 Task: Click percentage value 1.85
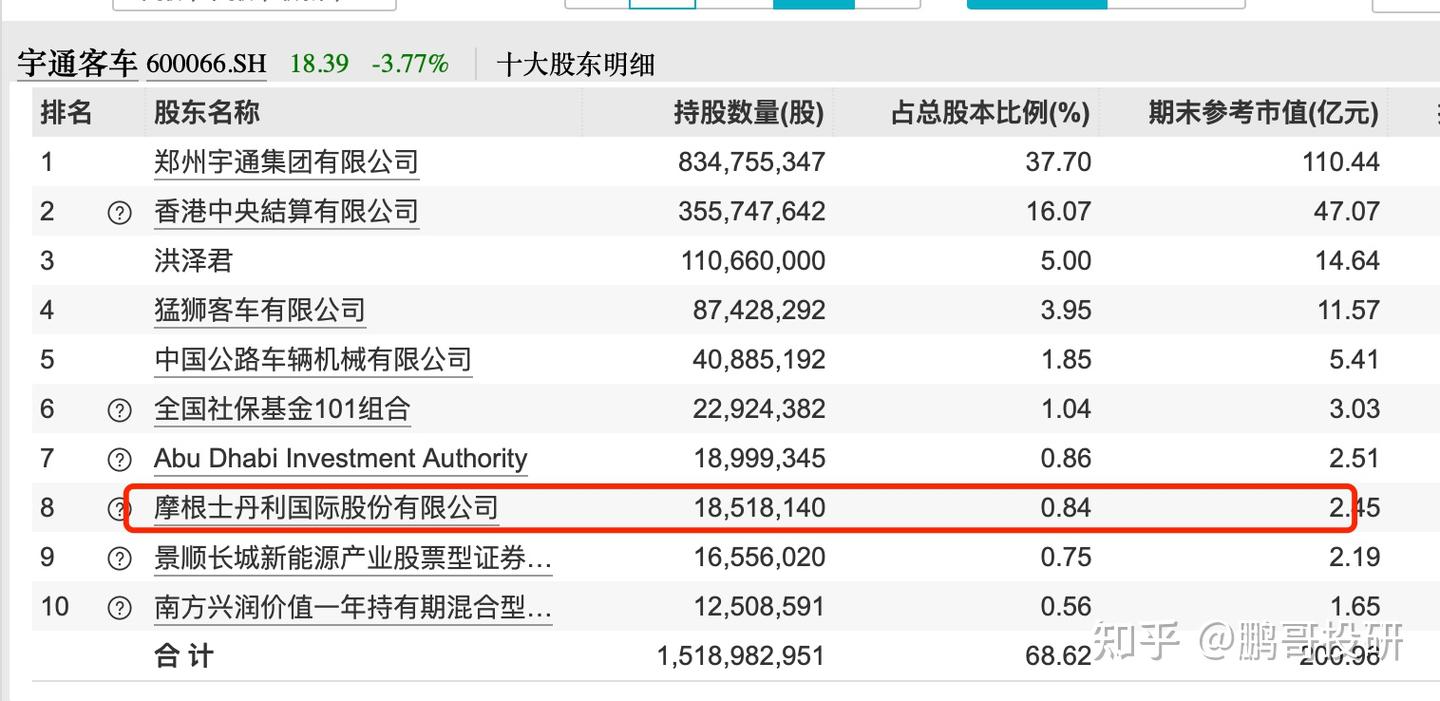tap(1067, 359)
